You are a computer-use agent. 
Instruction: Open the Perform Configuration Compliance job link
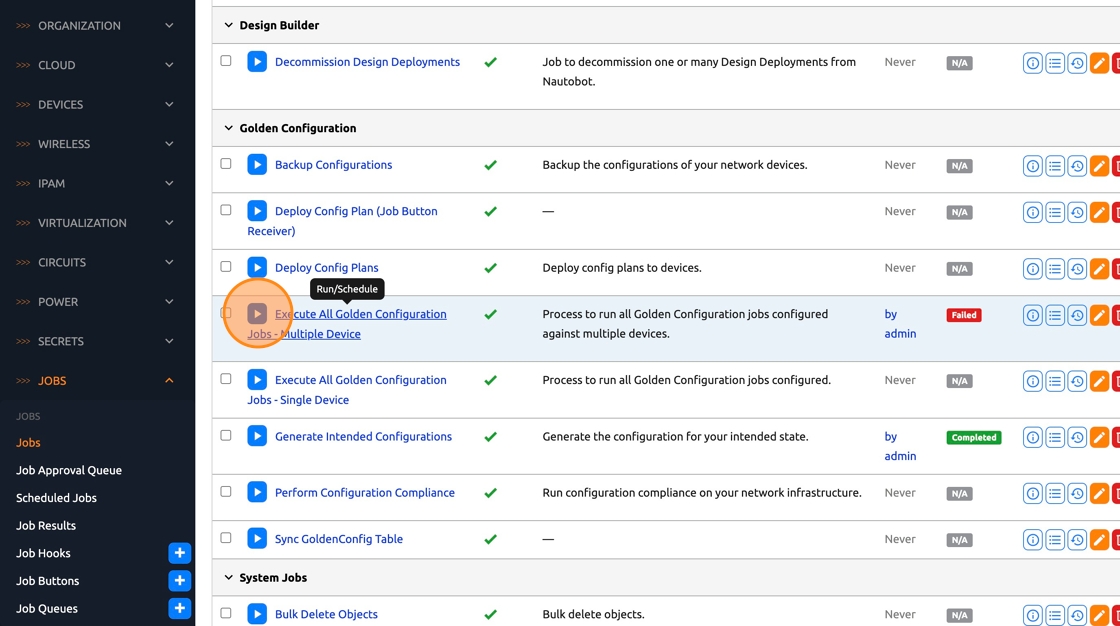point(364,493)
